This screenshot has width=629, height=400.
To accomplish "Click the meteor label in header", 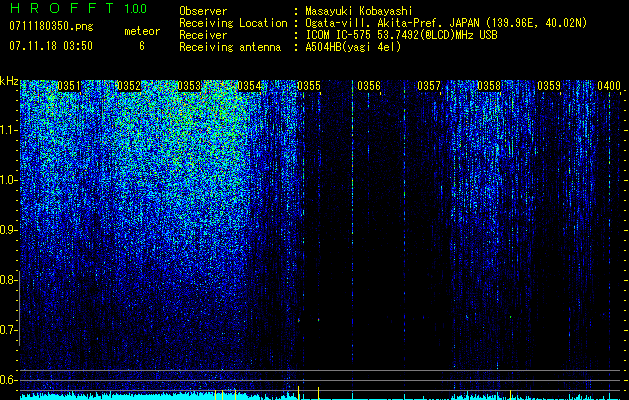I will [x=142, y=31].
